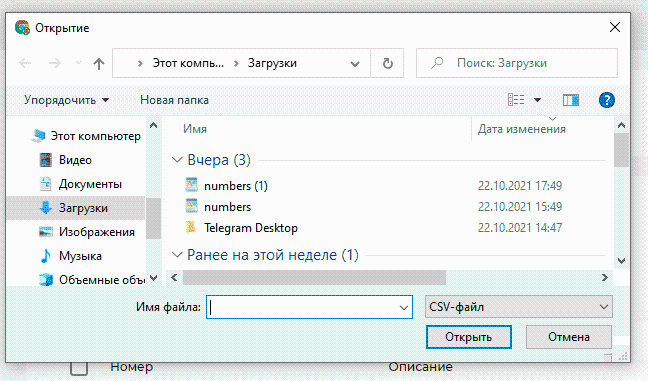Screen dimensions: 648x381
Task: Click the horizontal scrollbar thumb
Action: click(x=314, y=278)
